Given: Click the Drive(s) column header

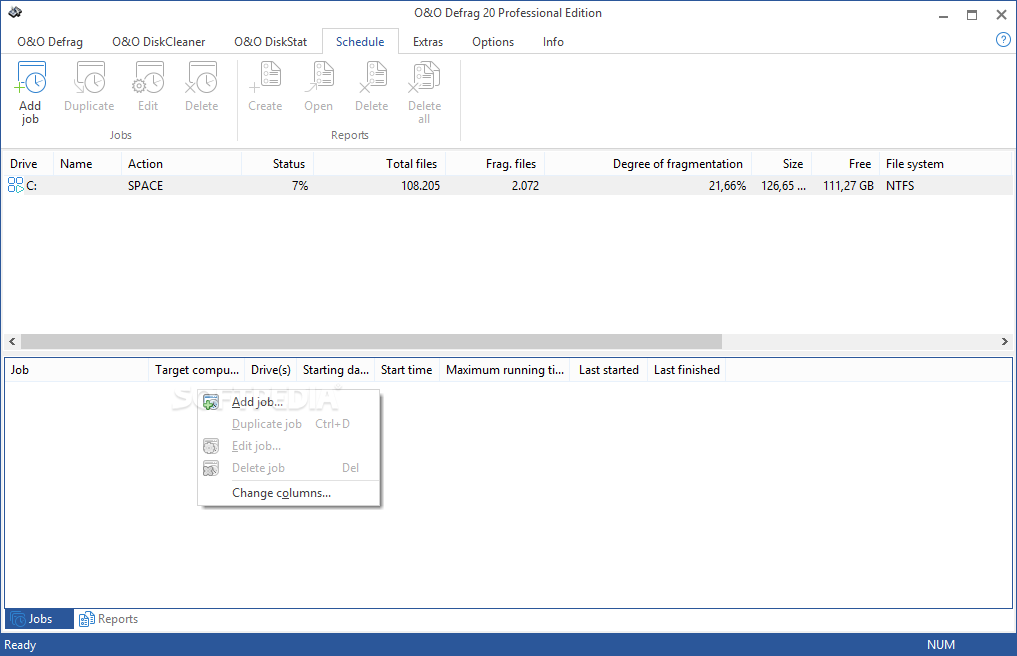Looking at the screenshot, I should (x=270, y=370).
